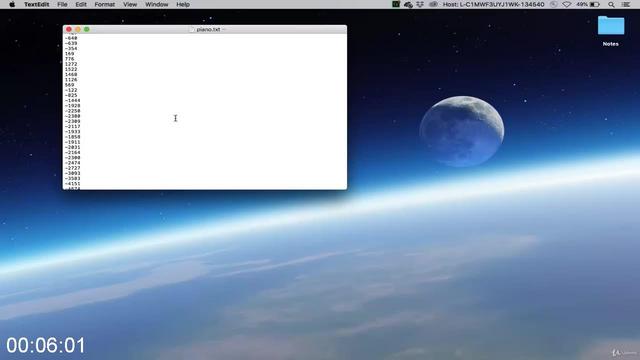
Task: Click the line reading 776
Action: (69, 59)
